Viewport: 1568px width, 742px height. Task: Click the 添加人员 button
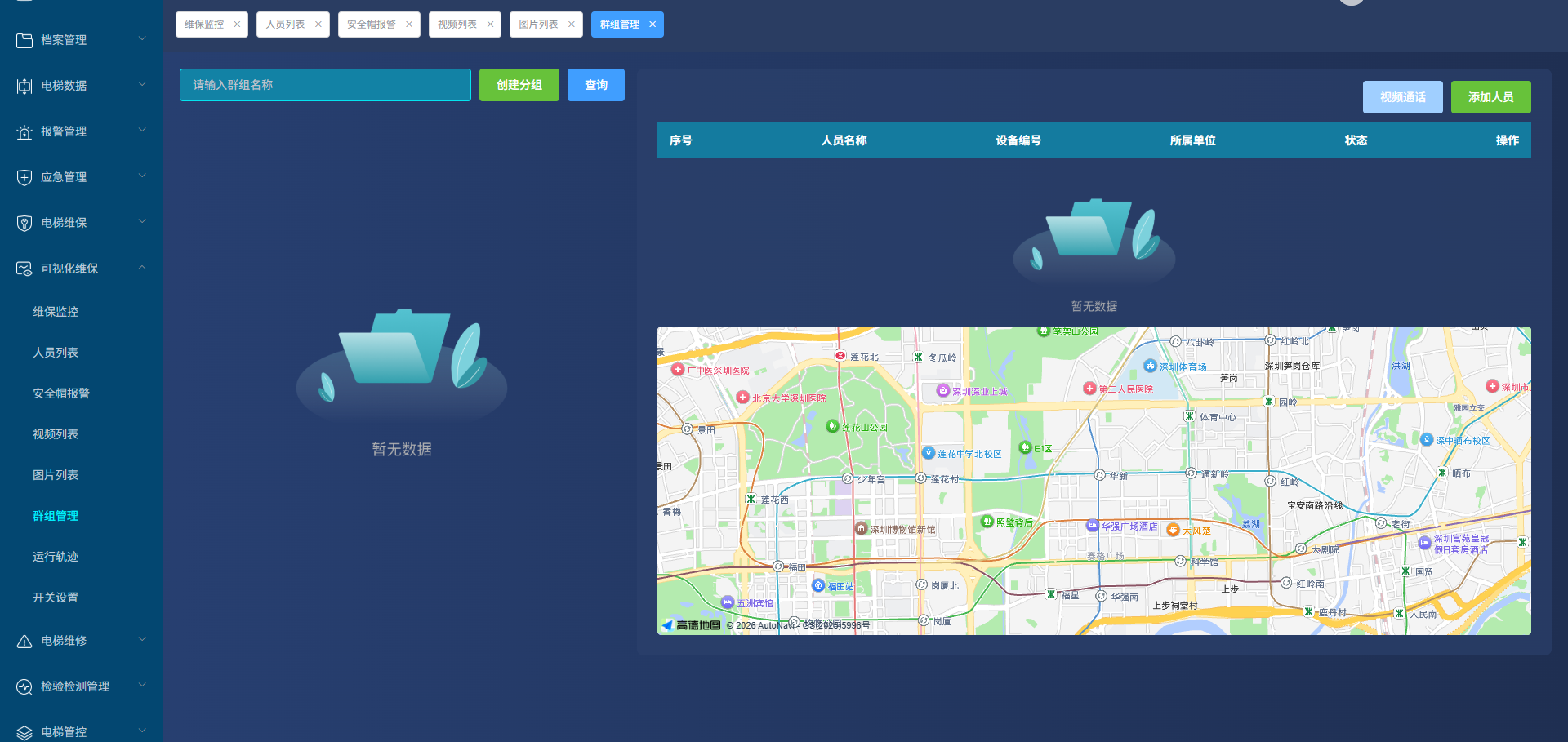[1490, 97]
